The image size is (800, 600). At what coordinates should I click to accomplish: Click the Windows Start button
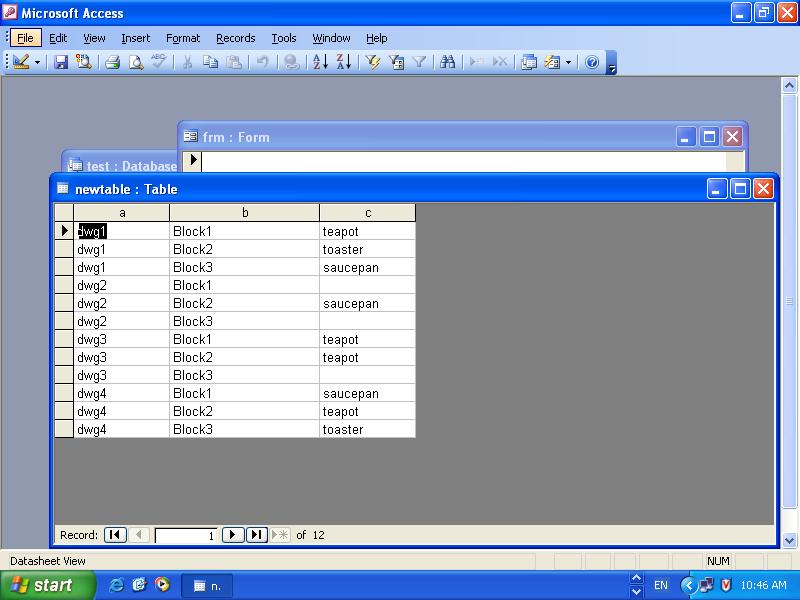tap(47, 585)
